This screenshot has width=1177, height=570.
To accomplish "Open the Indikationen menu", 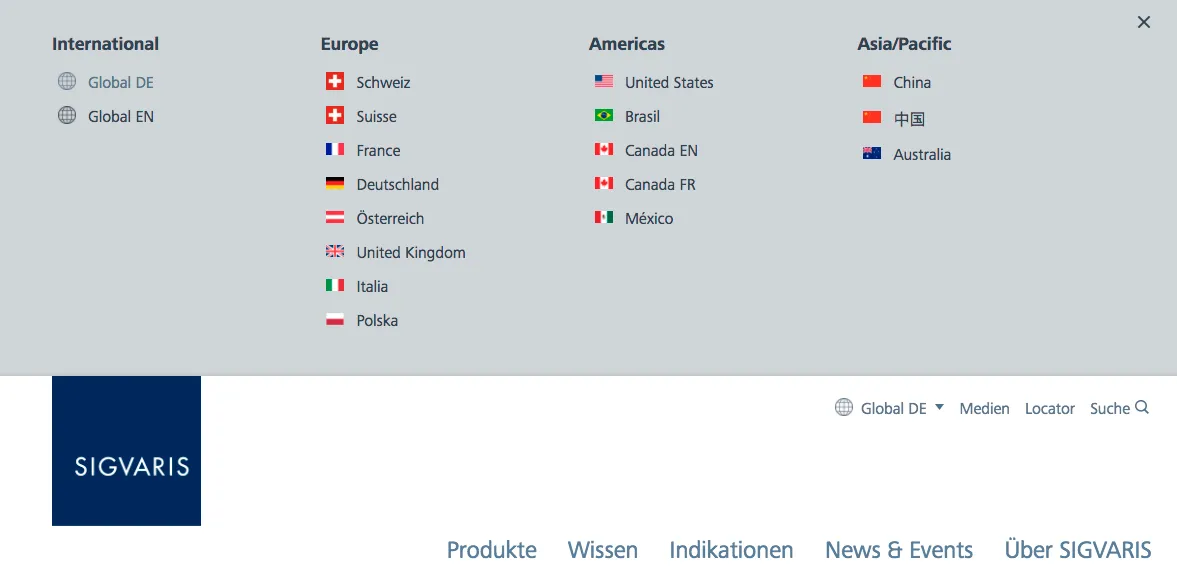I will (731, 550).
